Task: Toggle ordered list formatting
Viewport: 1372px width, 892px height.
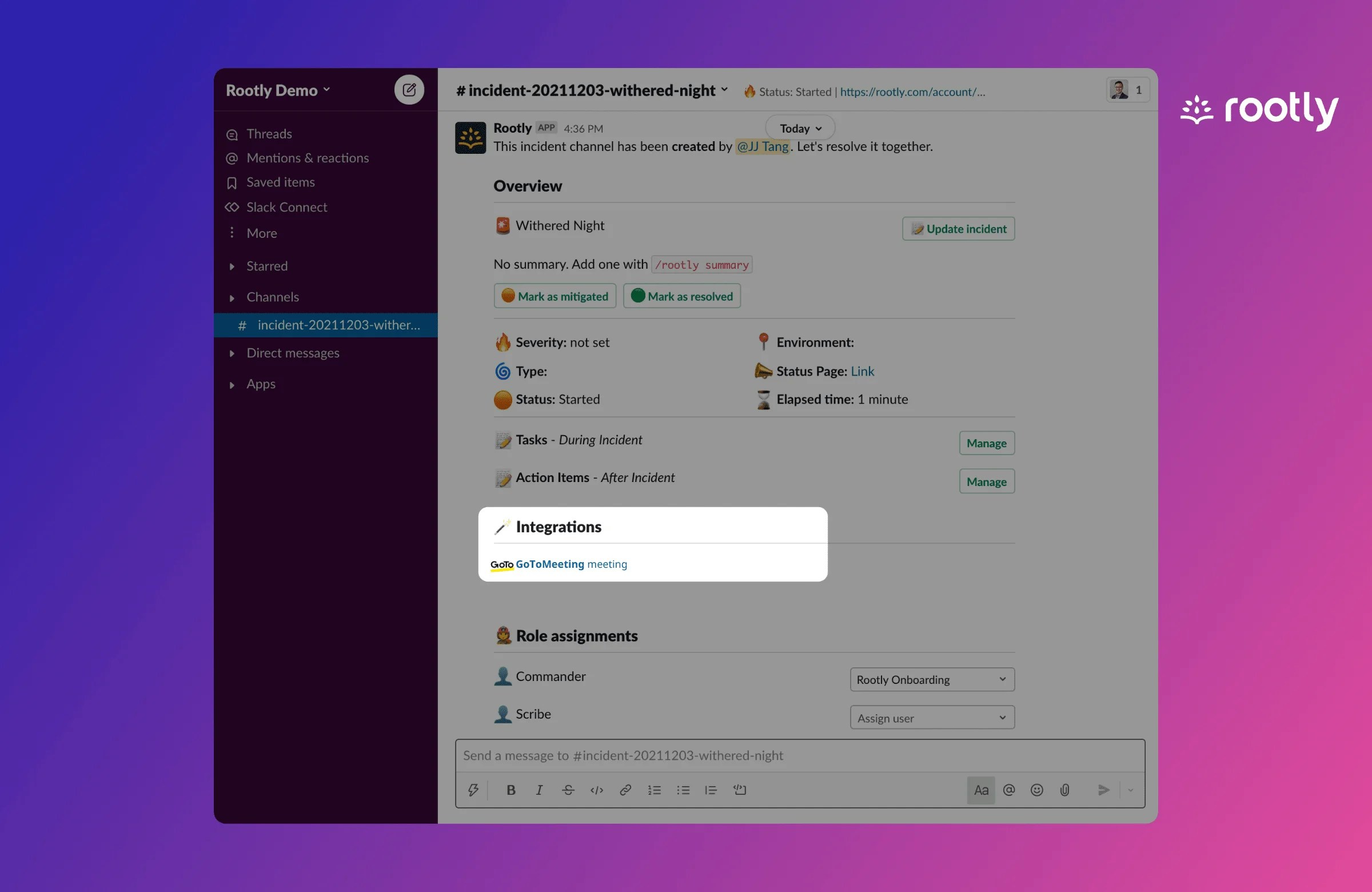Action: tap(654, 790)
